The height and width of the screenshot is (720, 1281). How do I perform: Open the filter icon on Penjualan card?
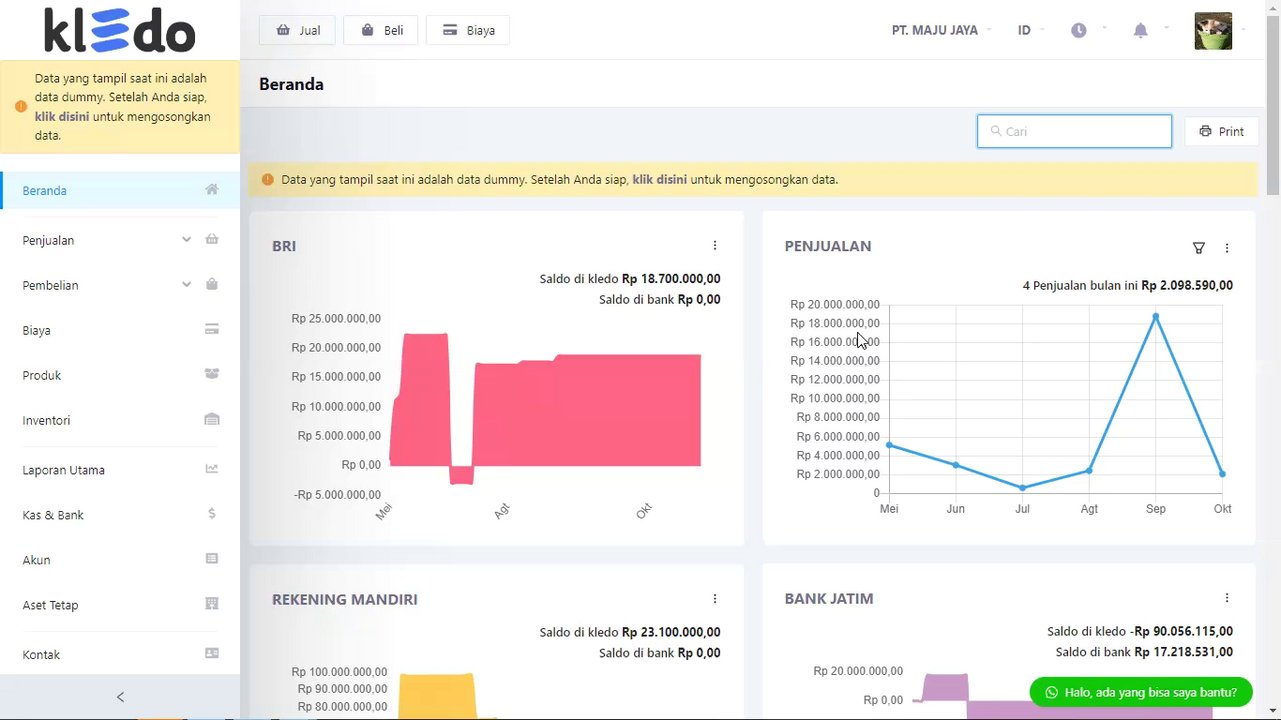pyautogui.click(x=1199, y=248)
